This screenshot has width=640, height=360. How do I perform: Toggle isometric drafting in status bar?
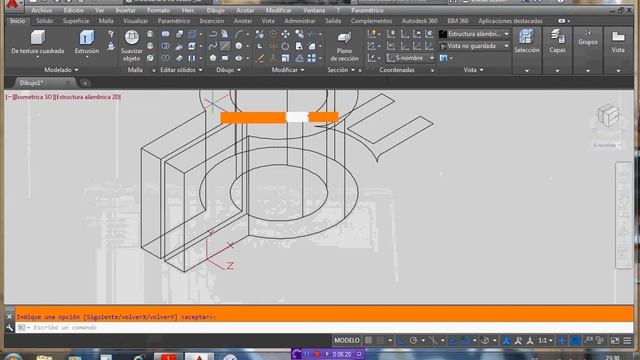(x=433, y=340)
